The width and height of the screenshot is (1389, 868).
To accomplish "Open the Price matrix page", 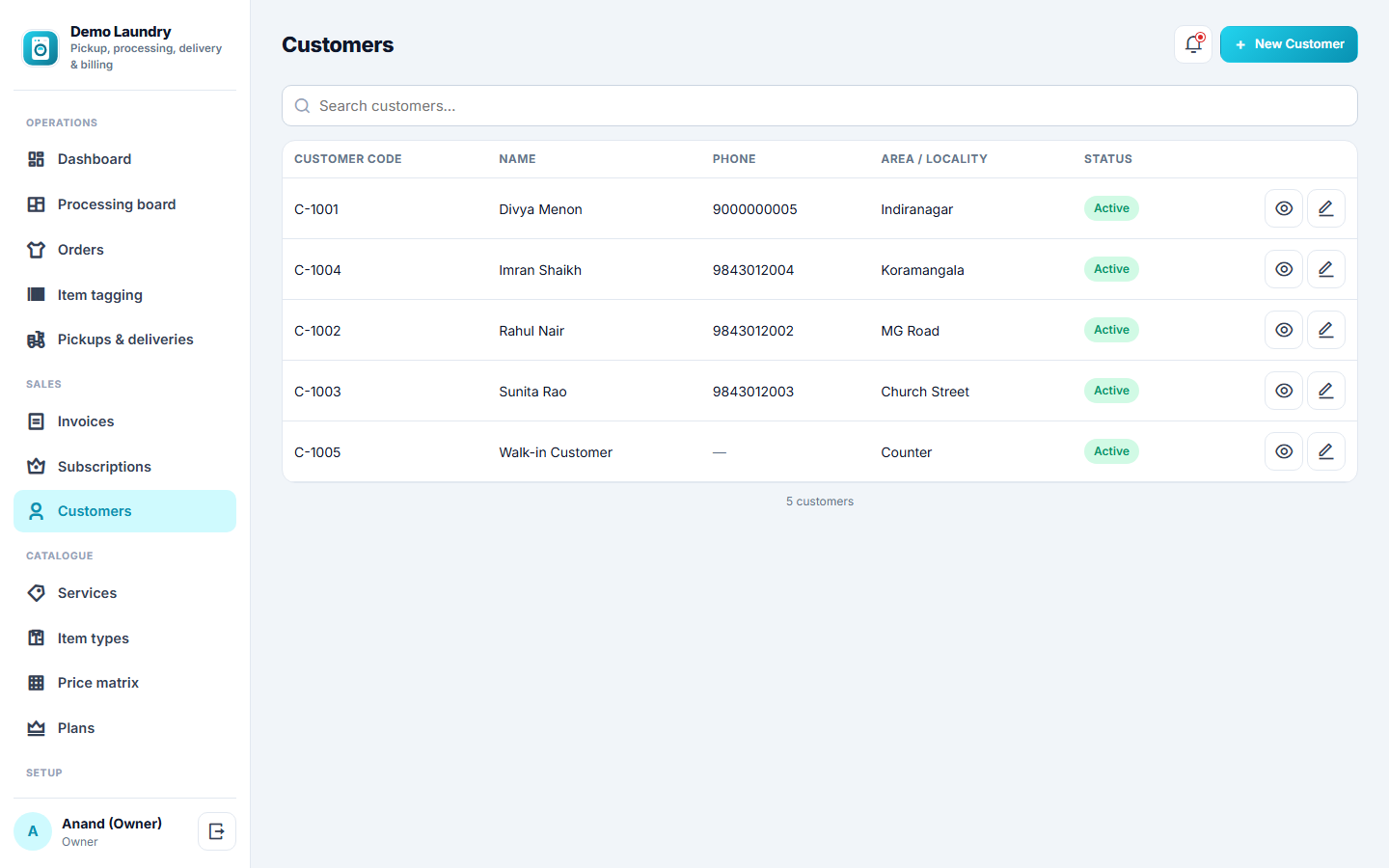I will (x=124, y=683).
